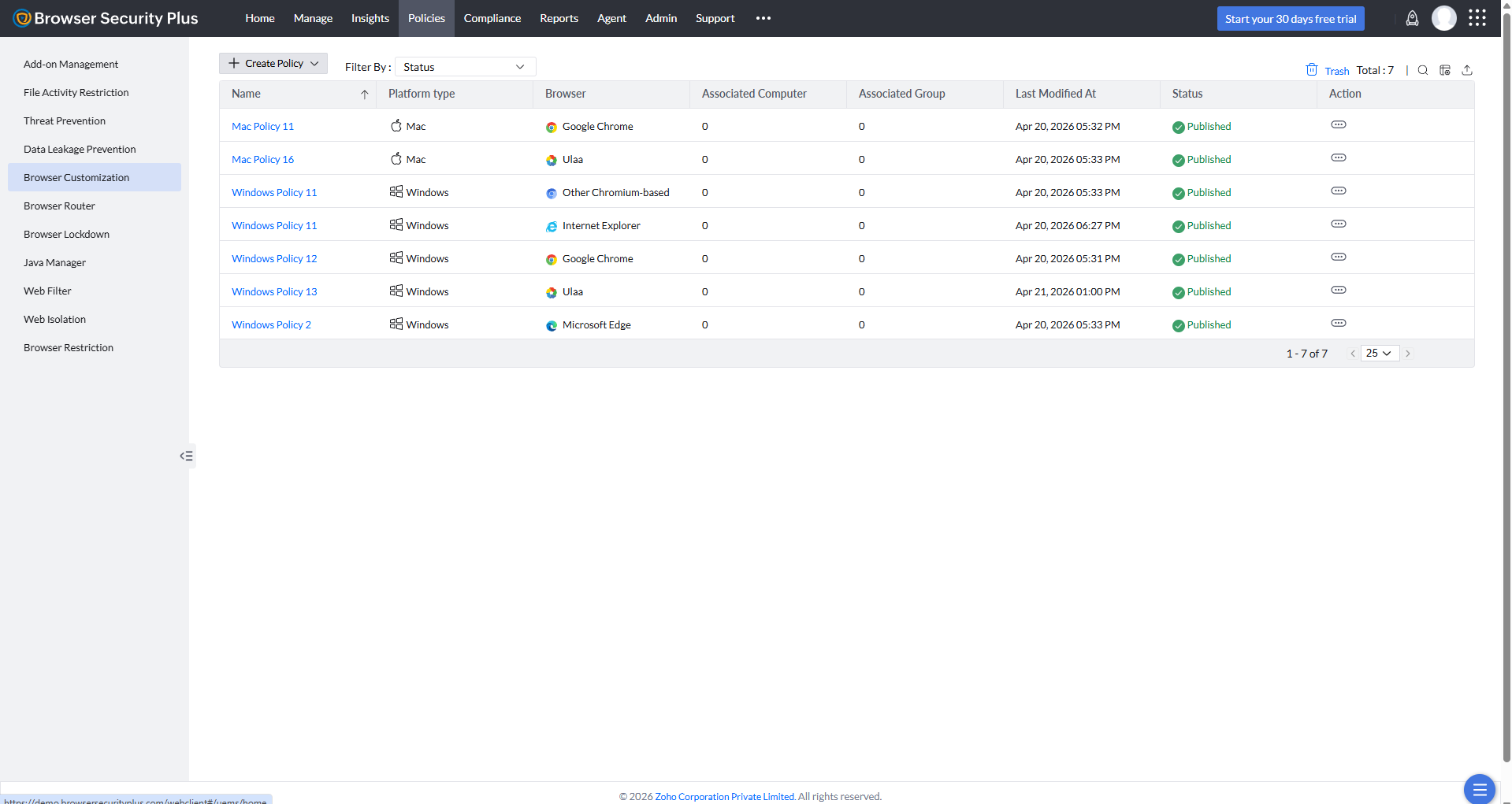Open the Windows Policy 2 link
The height and width of the screenshot is (804, 1512).
point(271,324)
